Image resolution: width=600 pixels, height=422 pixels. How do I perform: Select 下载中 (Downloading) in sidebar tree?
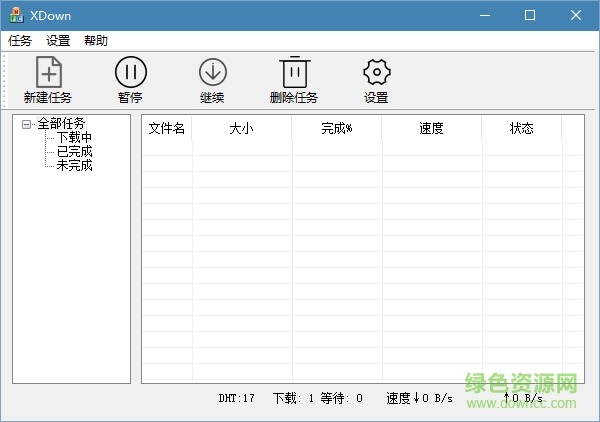(x=74, y=138)
